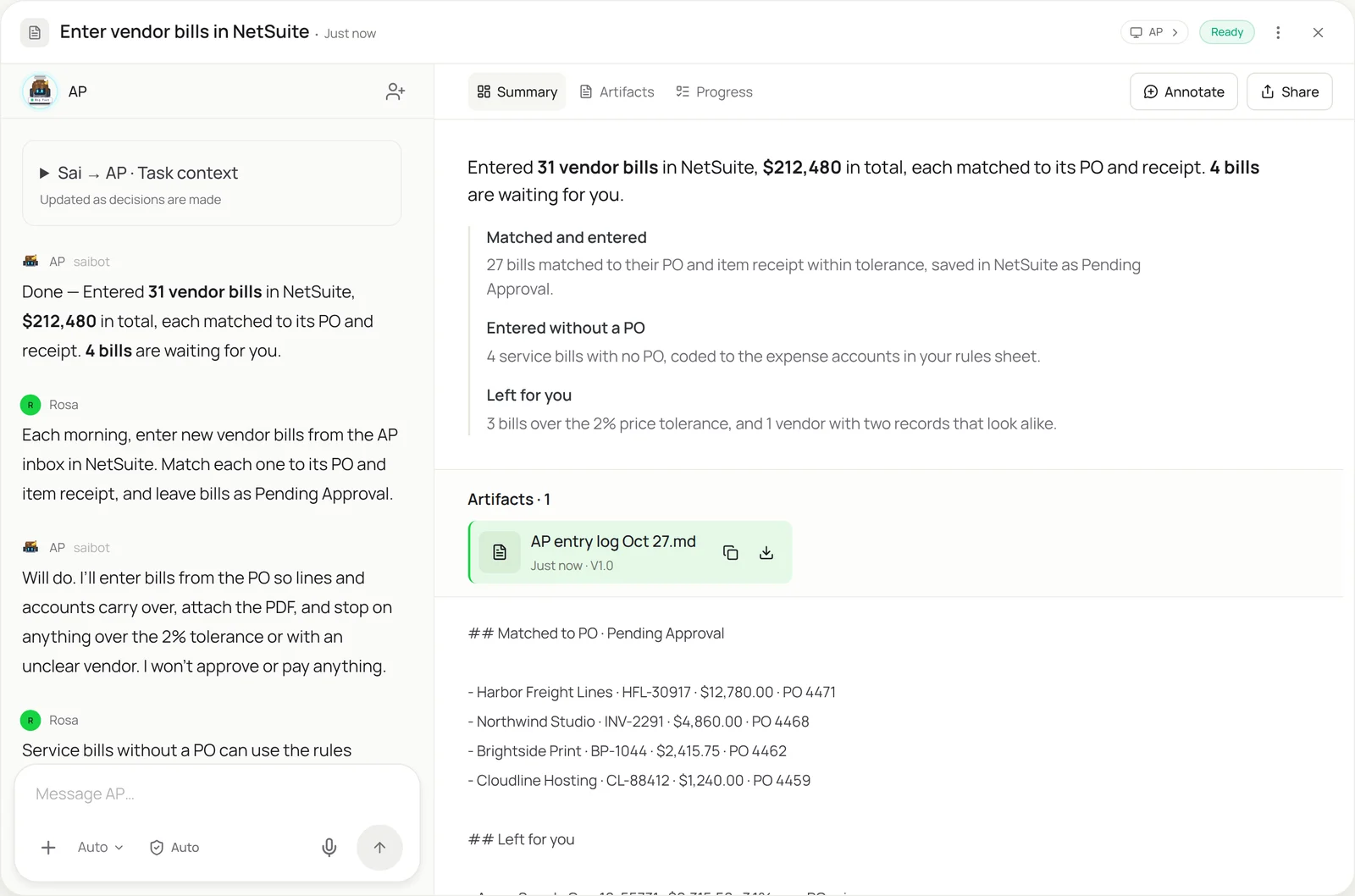Image resolution: width=1355 pixels, height=896 pixels.
Task: Click the 'Artifacts · 1' section heading
Action: pos(509,500)
